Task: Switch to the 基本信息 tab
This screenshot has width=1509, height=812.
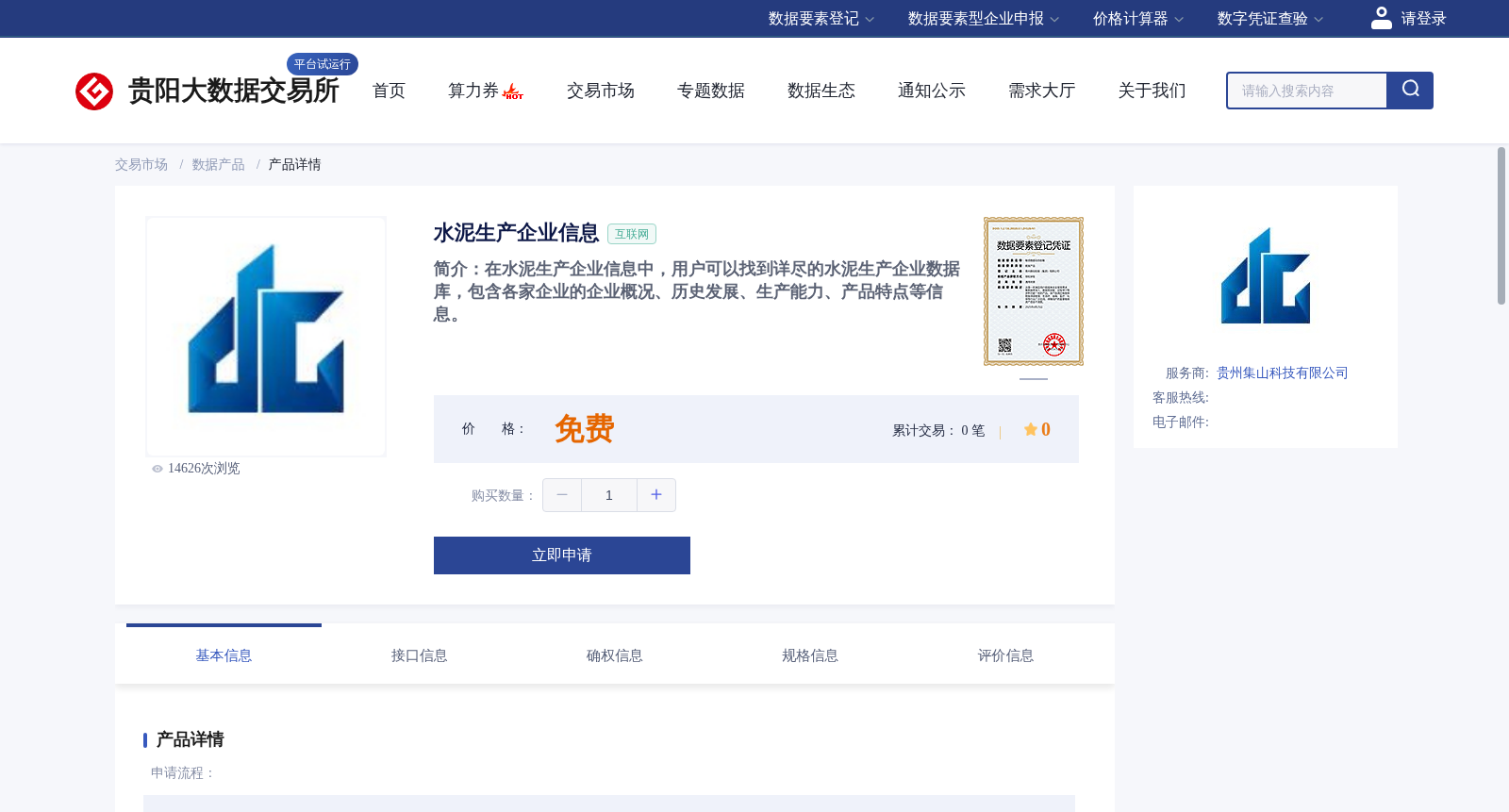Action: pyautogui.click(x=224, y=655)
